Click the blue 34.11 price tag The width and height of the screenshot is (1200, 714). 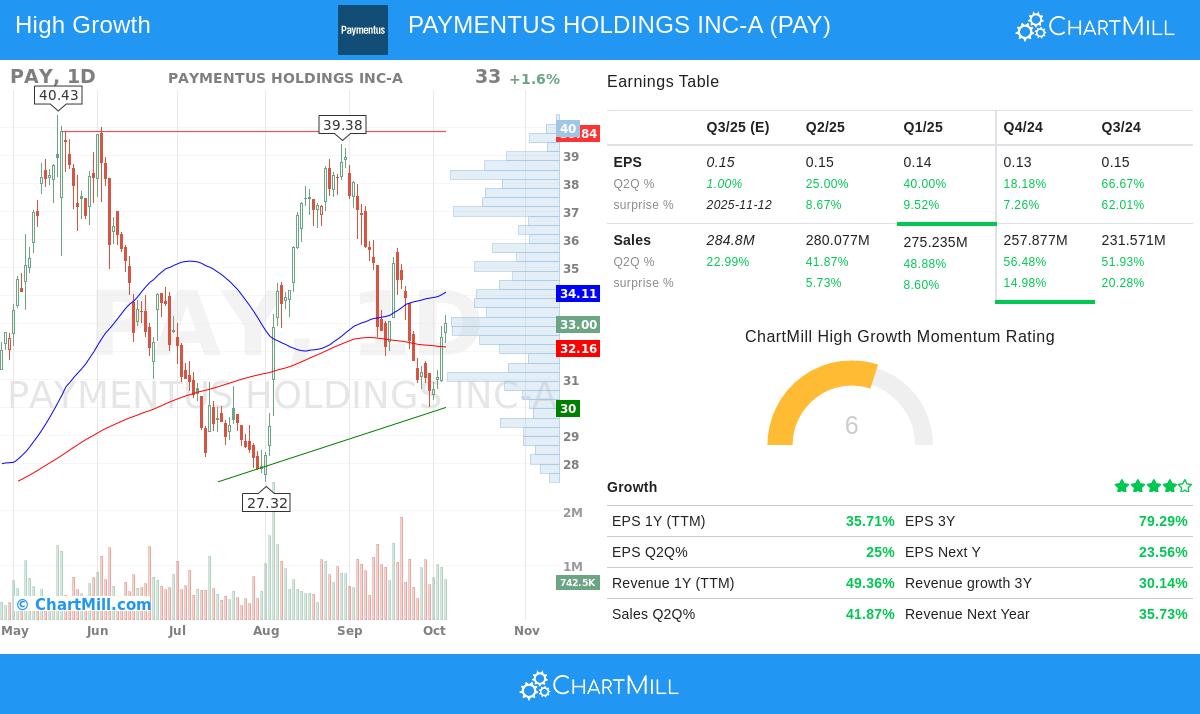click(x=578, y=294)
